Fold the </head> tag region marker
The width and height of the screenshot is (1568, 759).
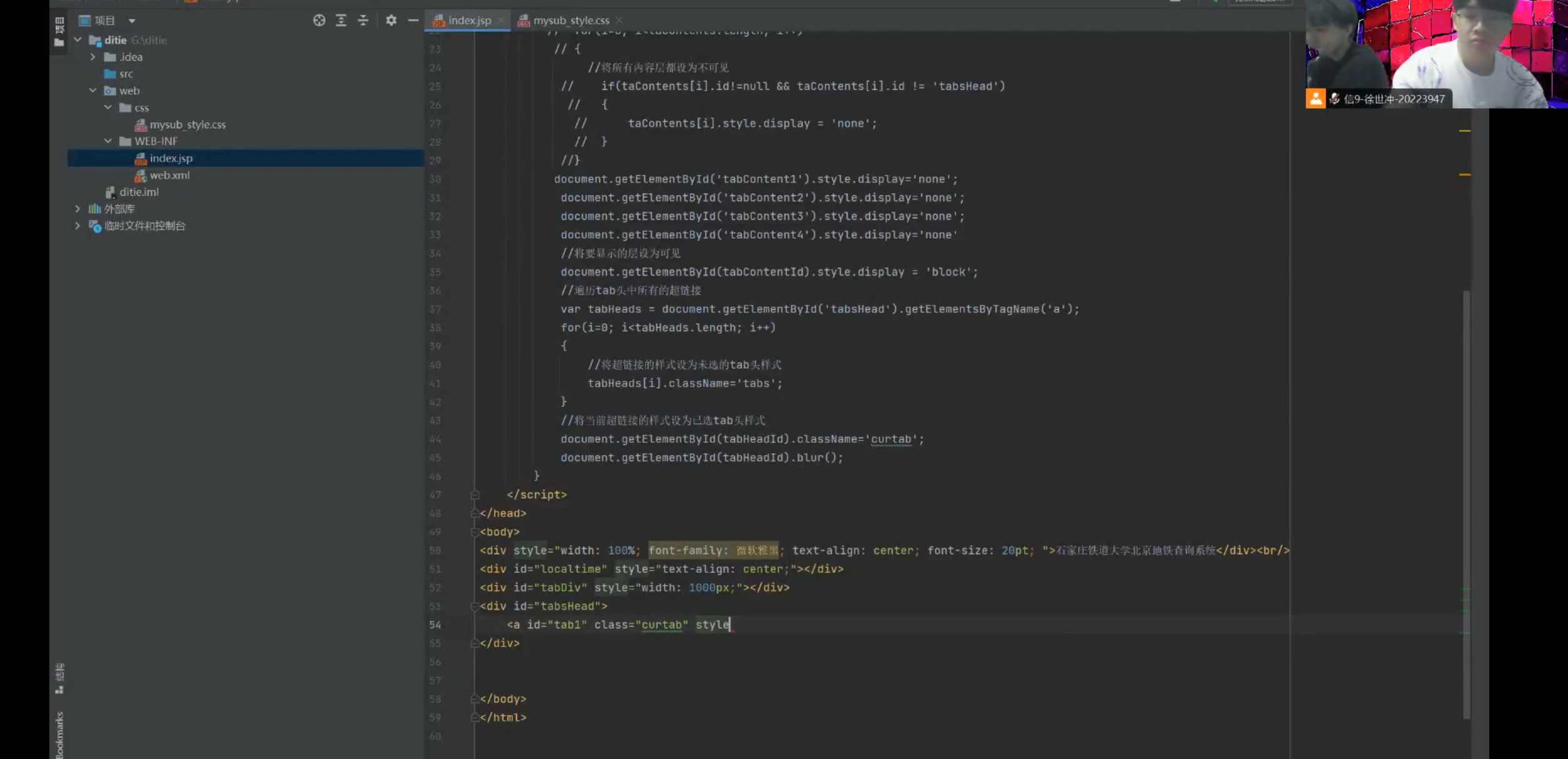point(475,513)
